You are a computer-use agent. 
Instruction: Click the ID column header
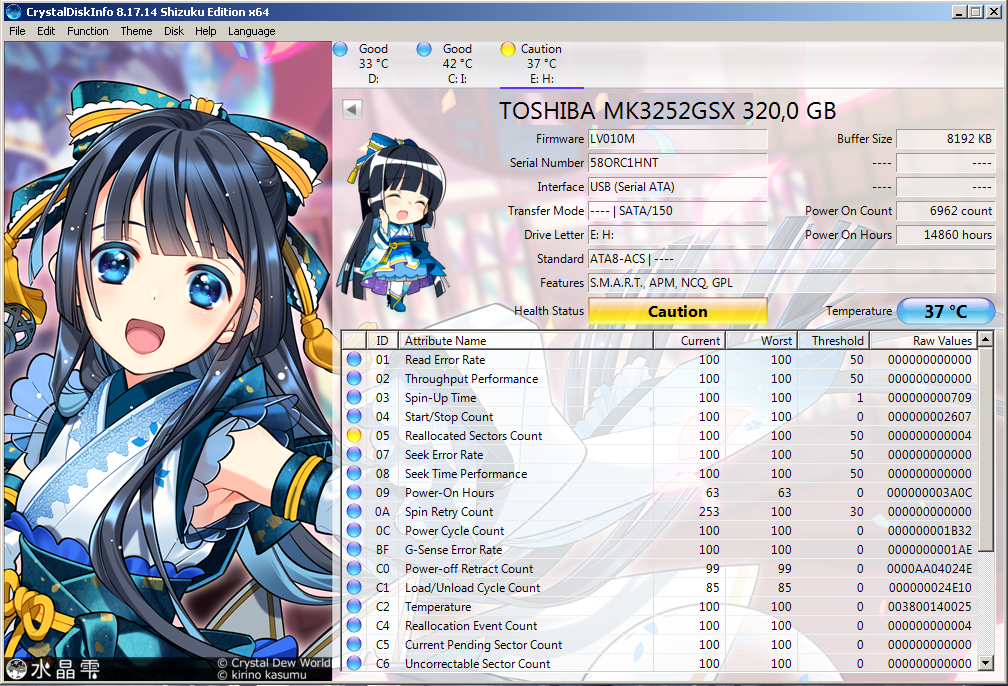(x=382, y=340)
